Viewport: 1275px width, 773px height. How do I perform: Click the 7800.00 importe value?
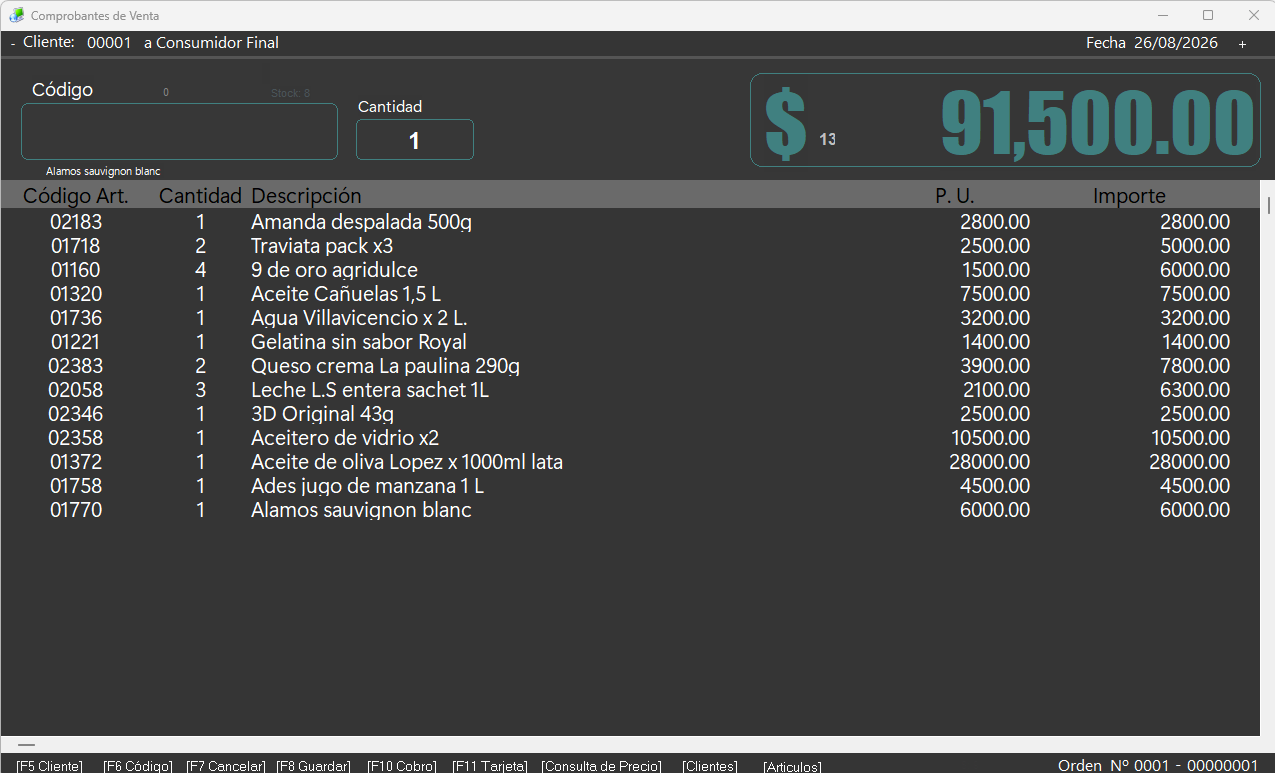[1195, 366]
